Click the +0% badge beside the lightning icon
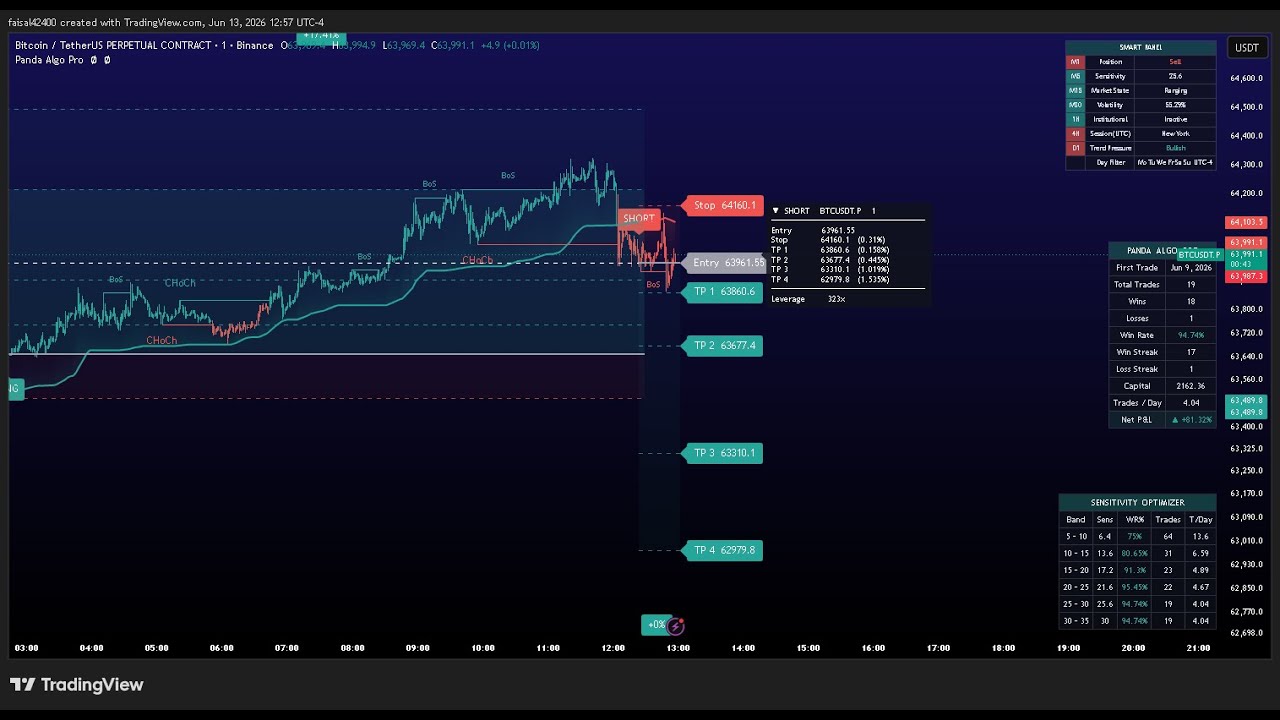The width and height of the screenshot is (1280, 720). [x=655, y=625]
